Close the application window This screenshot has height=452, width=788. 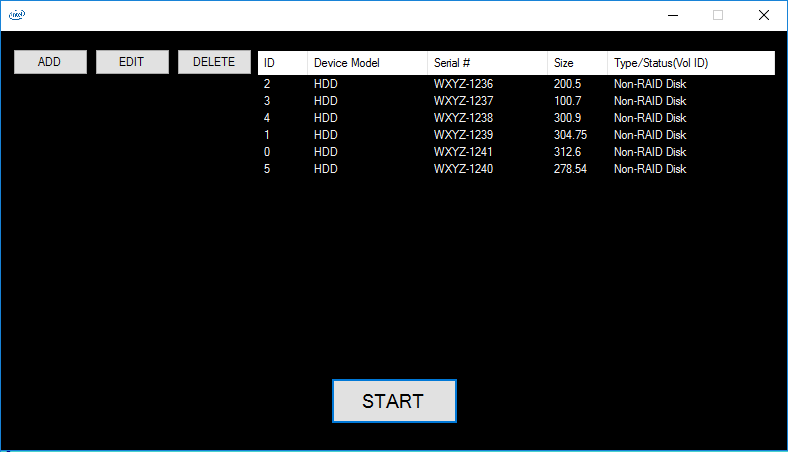click(764, 15)
